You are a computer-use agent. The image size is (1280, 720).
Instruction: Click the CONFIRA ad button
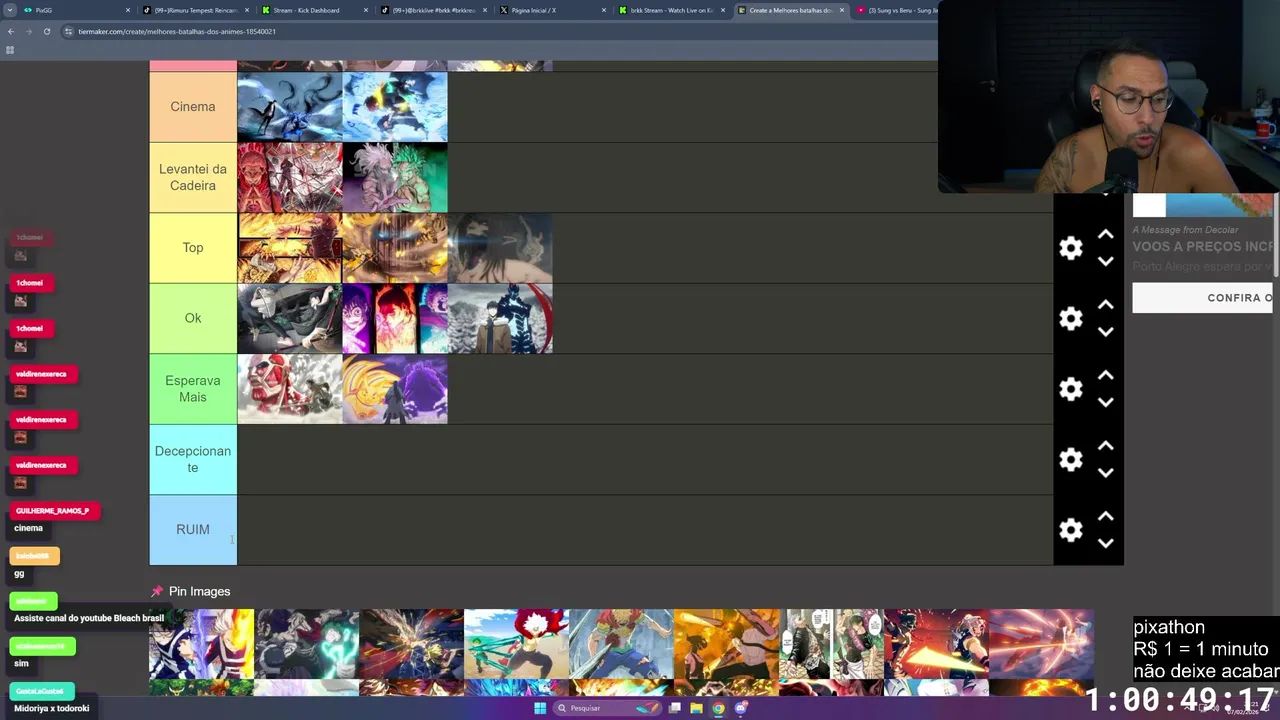coord(1204,298)
